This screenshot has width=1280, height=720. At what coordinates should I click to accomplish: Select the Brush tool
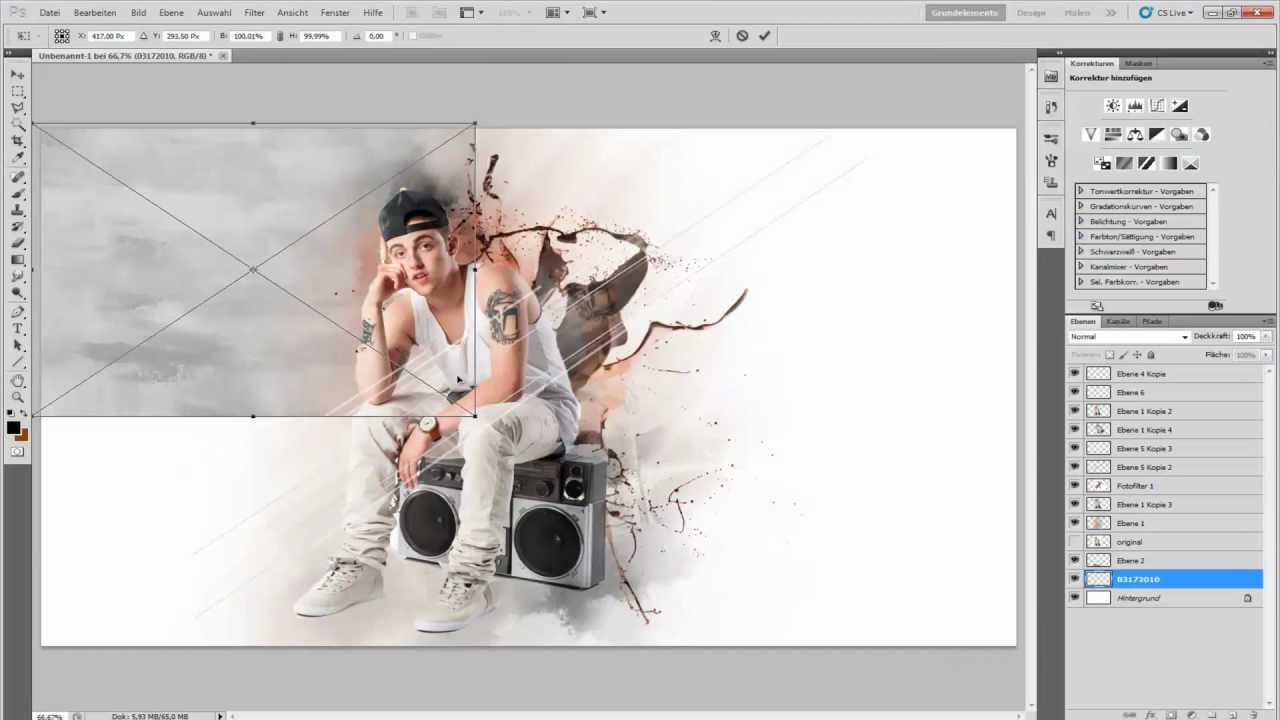click(x=18, y=192)
